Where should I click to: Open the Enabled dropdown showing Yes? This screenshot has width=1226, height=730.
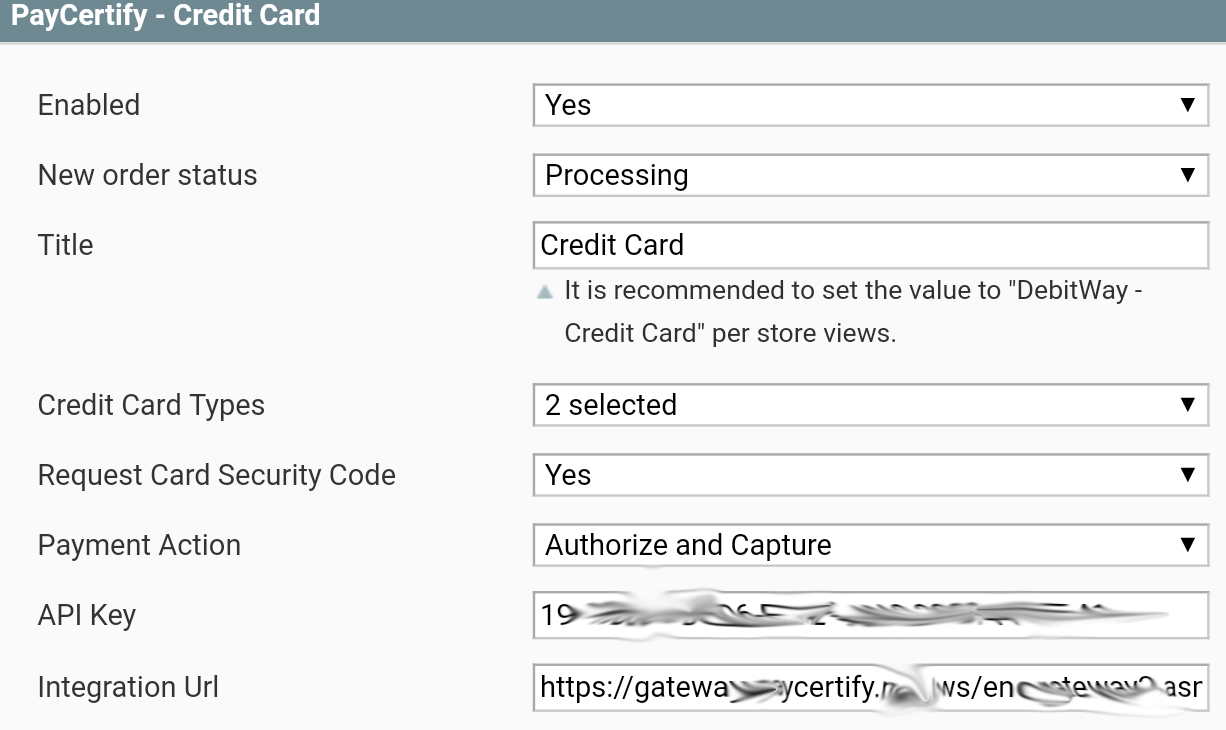tap(870, 105)
